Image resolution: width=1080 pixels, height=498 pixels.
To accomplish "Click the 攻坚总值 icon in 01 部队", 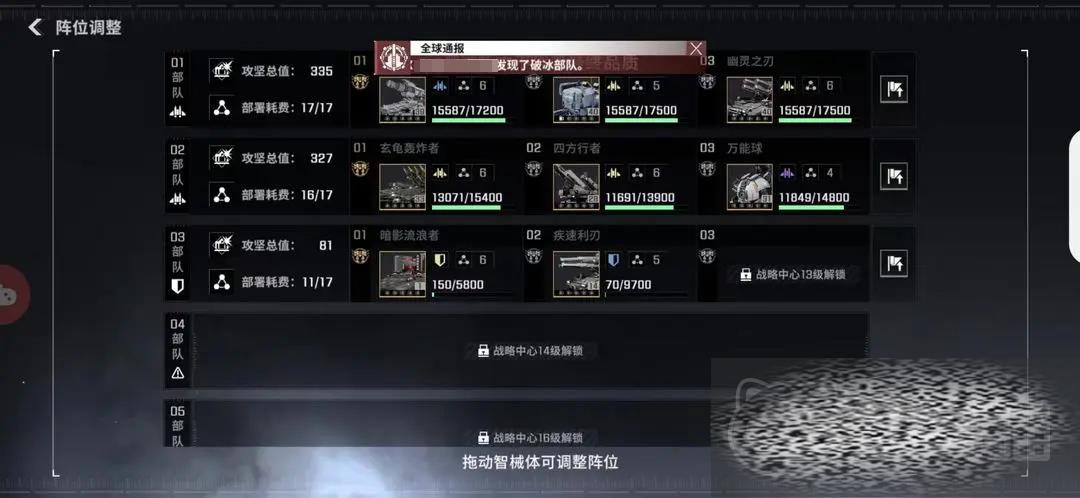I will tap(221, 70).
